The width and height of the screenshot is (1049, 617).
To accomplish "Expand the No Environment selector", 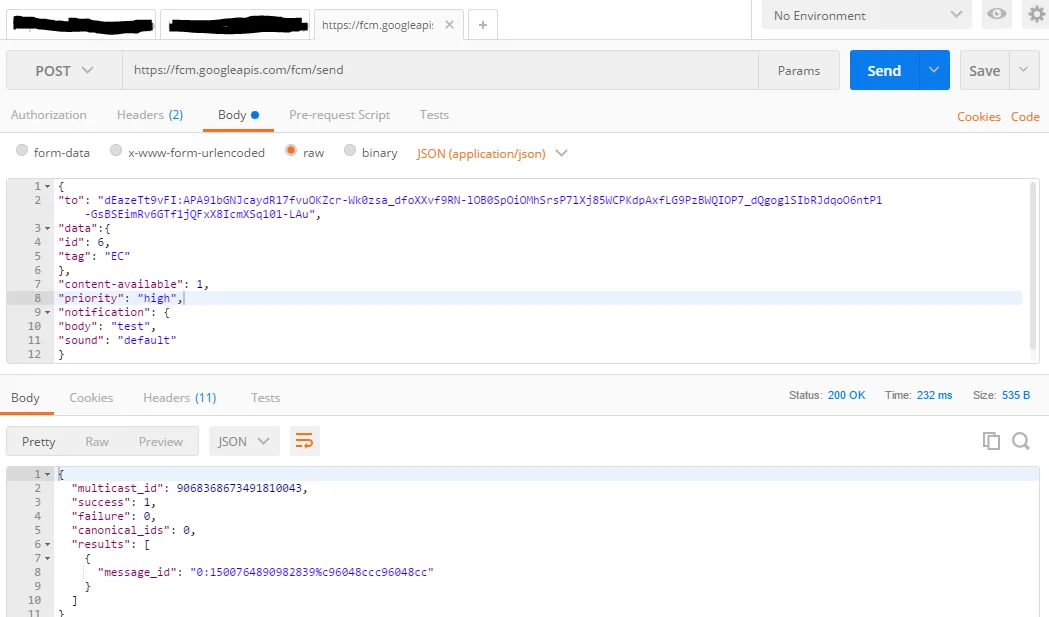I will (865, 15).
